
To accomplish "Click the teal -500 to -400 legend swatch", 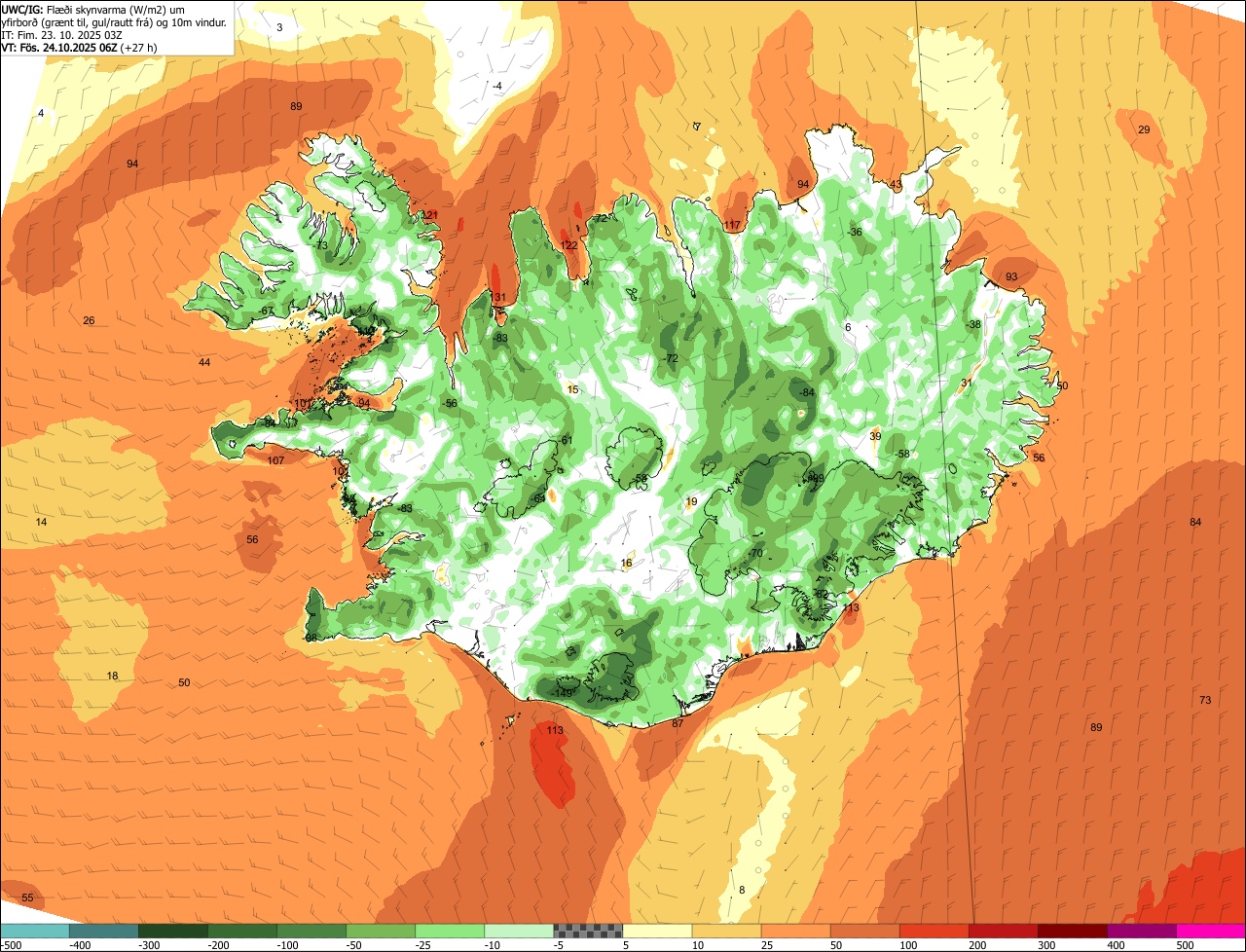I will click(34, 931).
